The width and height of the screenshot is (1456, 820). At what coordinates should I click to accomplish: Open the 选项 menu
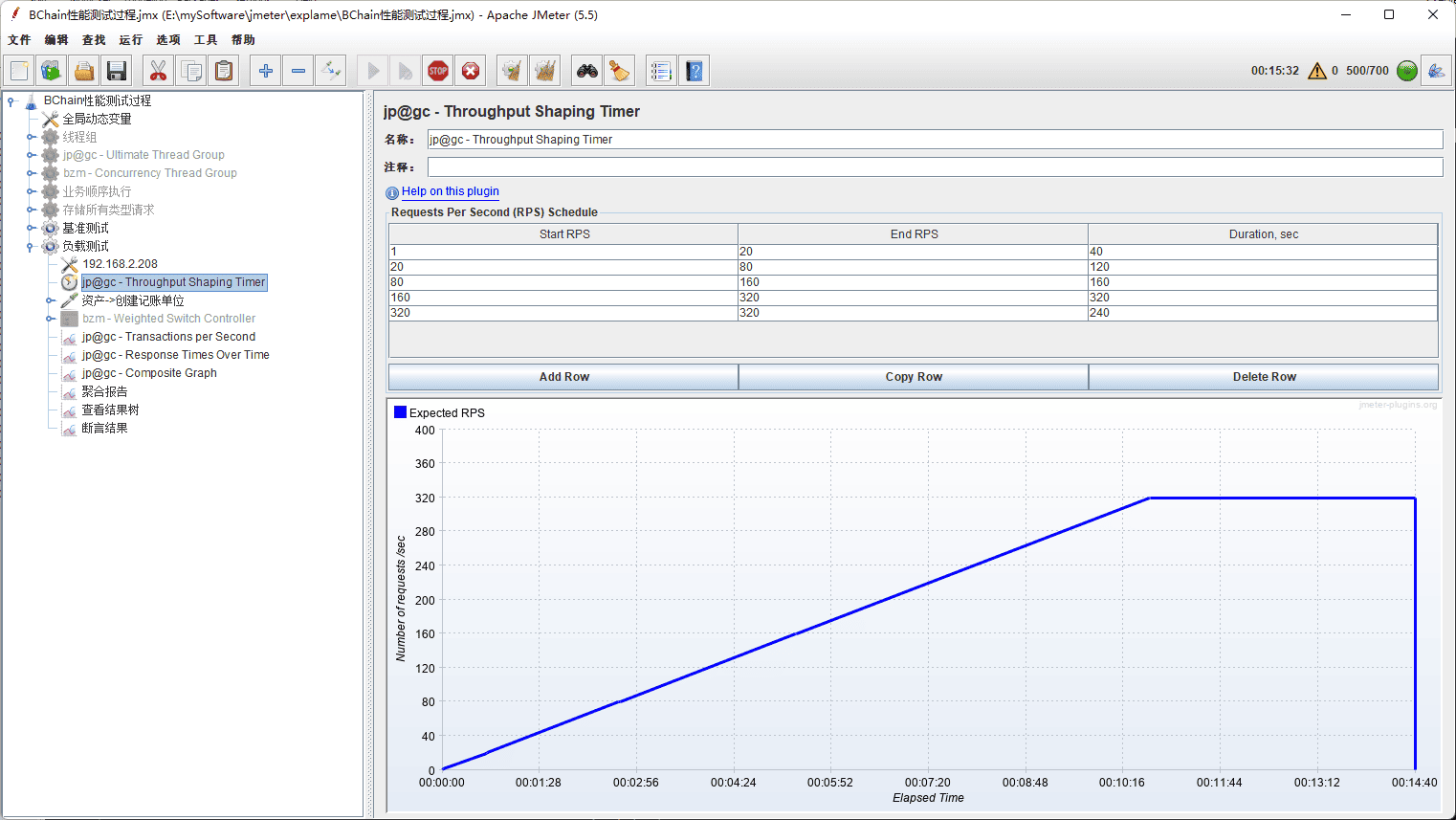click(x=167, y=40)
